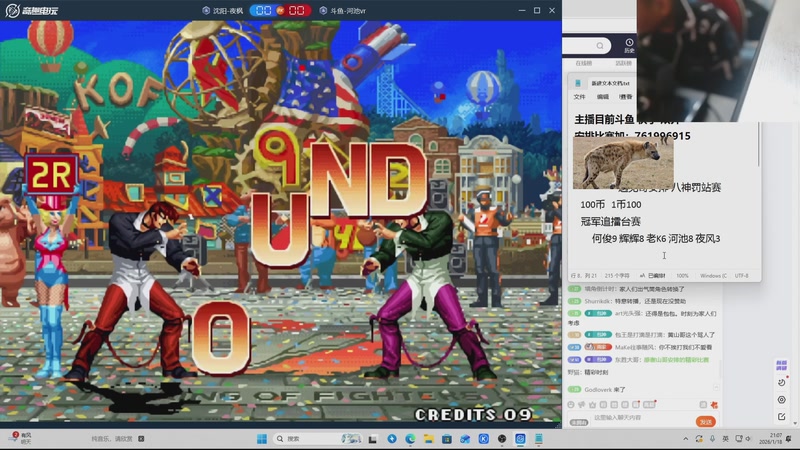Open the 查看 menu in Notepad
The image size is (800, 450).
tap(626, 96)
